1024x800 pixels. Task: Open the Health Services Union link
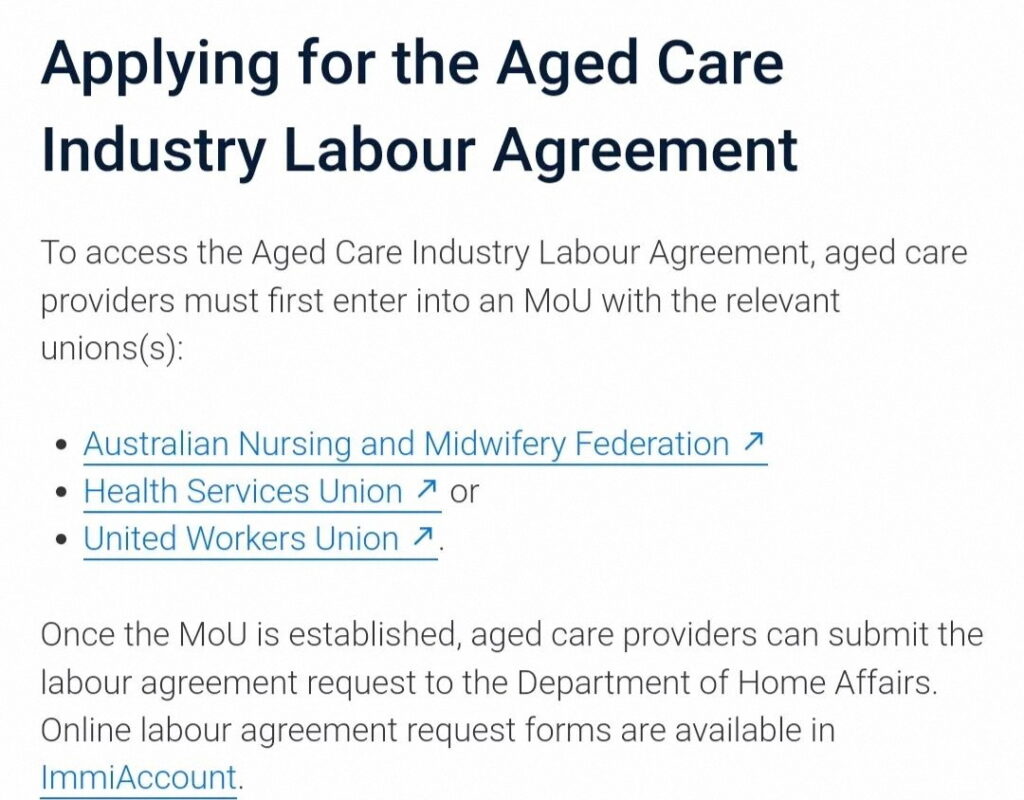pos(243,491)
